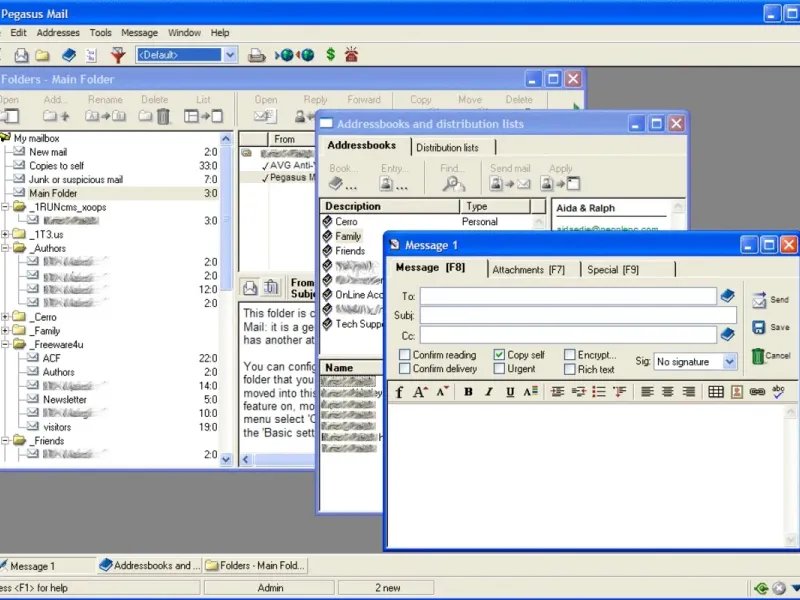
Task: Click in the To field
Action: (x=568, y=296)
